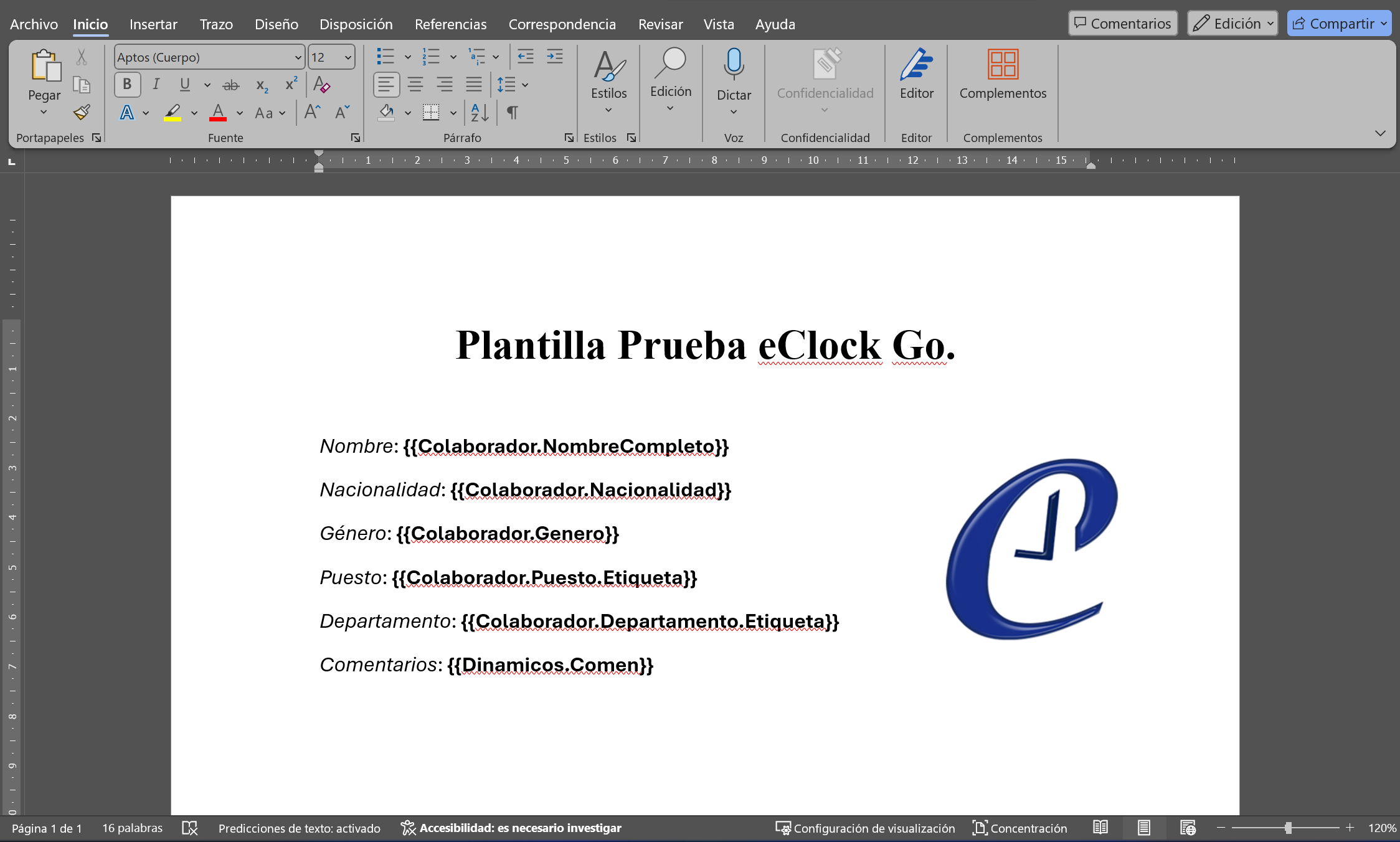Collapse the ribbon chevron
Screen dimensions: 1400x842
(x=1380, y=133)
